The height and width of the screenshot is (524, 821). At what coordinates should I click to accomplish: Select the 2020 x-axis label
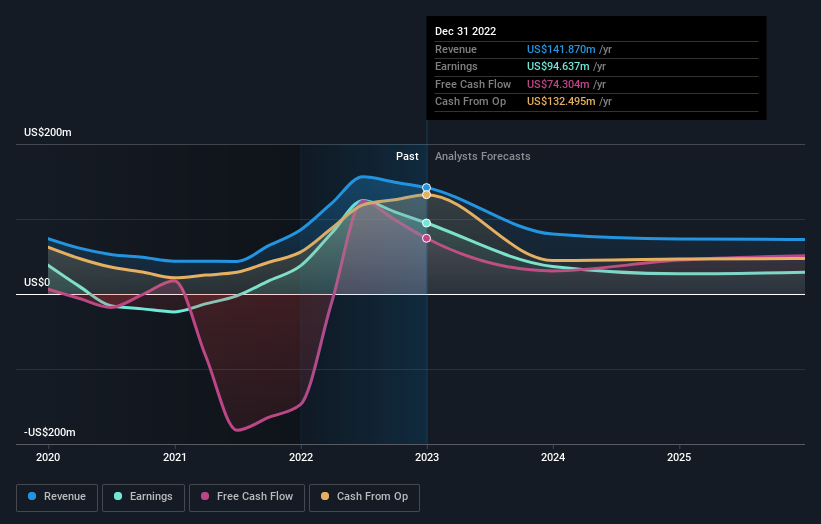[48, 457]
